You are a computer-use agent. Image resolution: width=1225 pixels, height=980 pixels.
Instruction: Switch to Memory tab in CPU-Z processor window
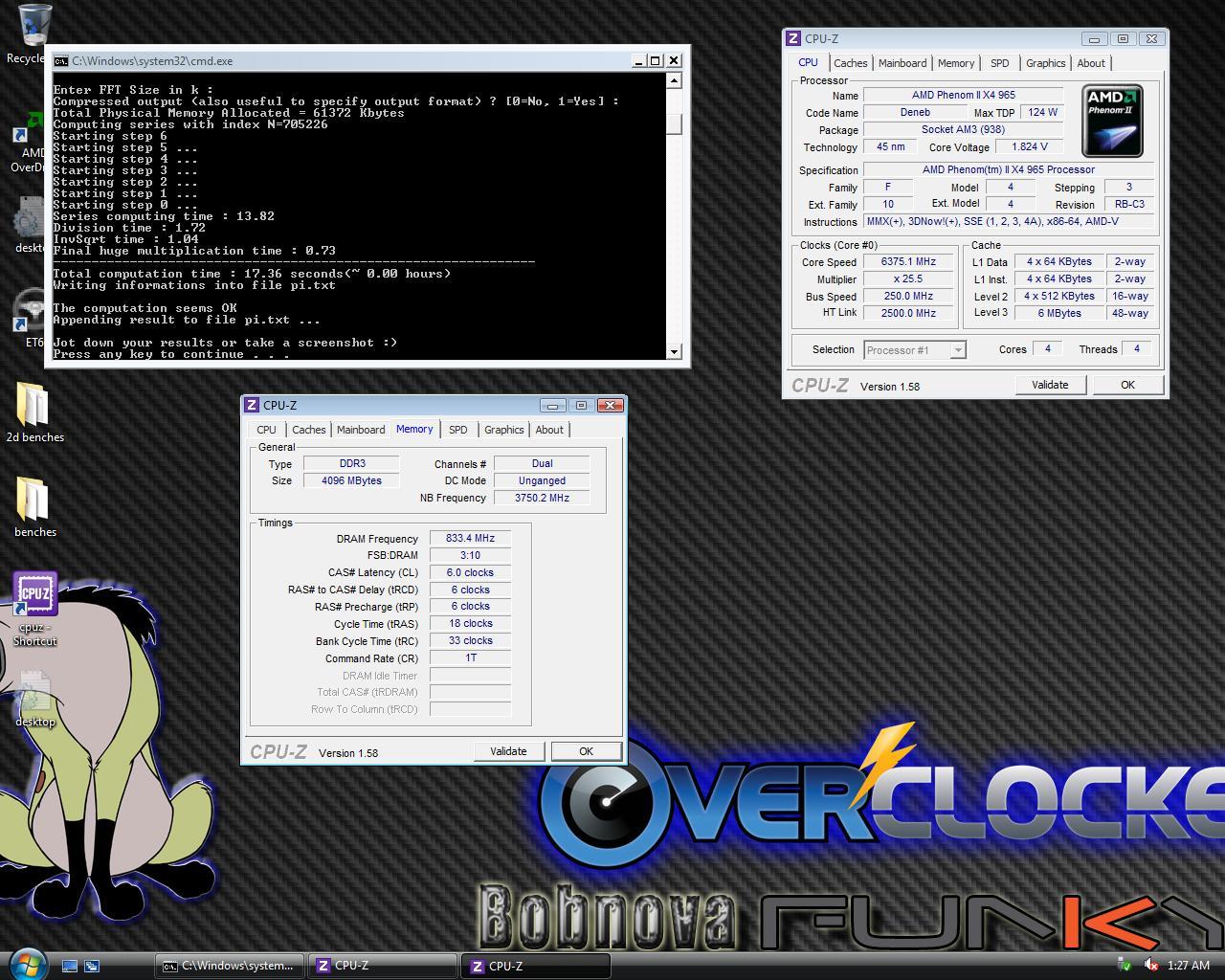[956, 63]
